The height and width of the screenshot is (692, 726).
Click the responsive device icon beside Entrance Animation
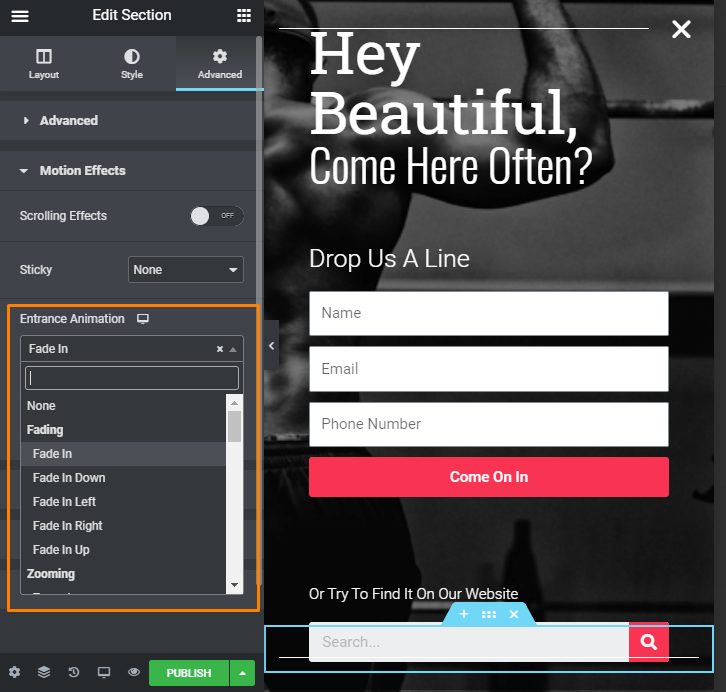coord(143,318)
